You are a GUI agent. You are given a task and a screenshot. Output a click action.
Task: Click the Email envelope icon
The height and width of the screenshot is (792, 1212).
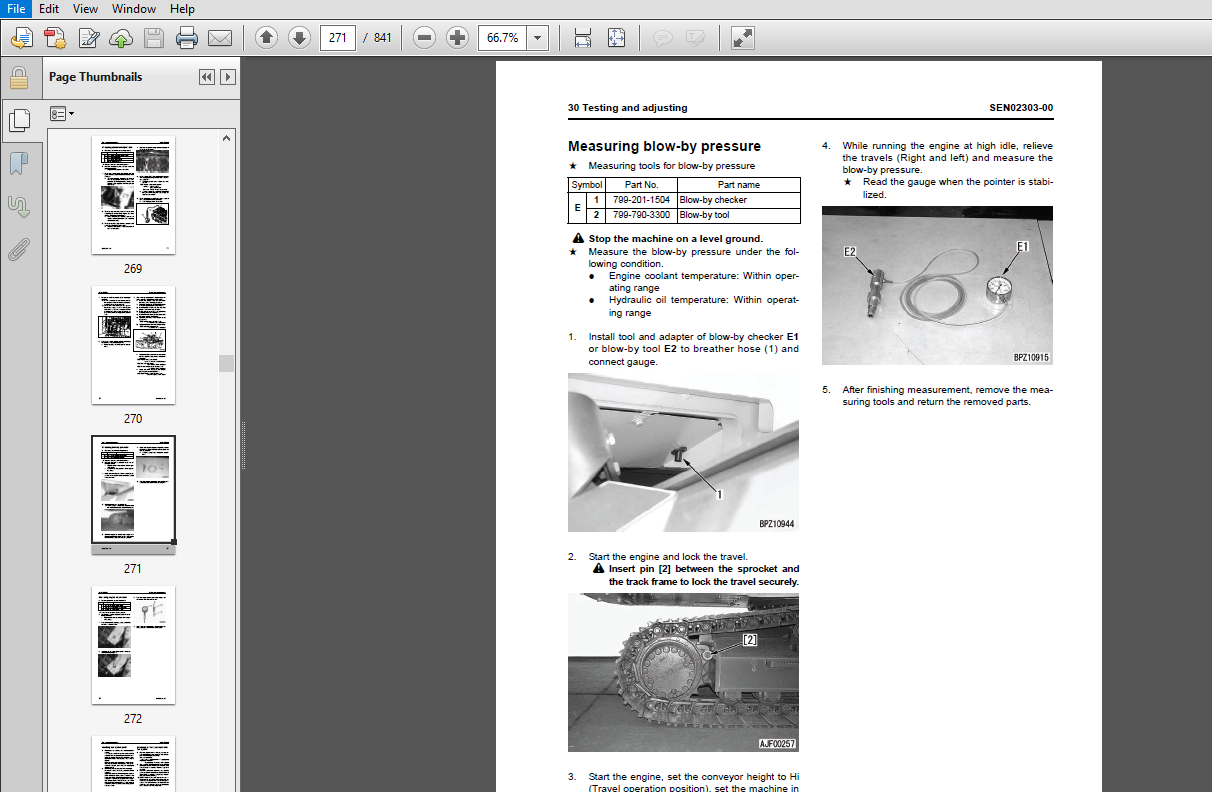pyautogui.click(x=220, y=39)
